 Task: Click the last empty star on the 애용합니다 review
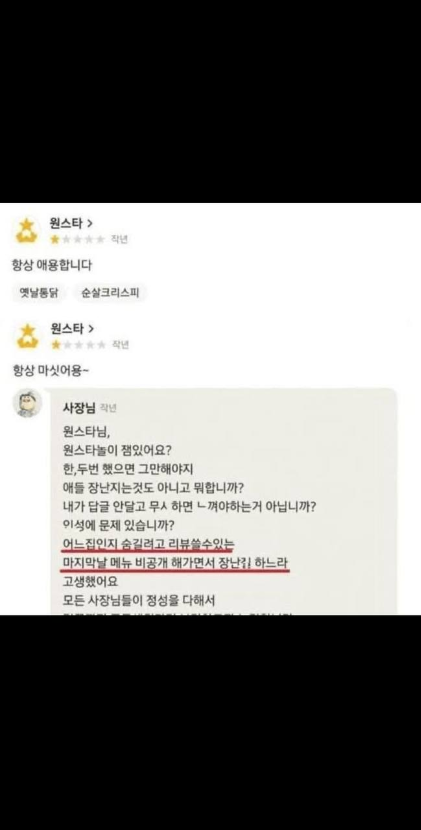pos(100,239)
